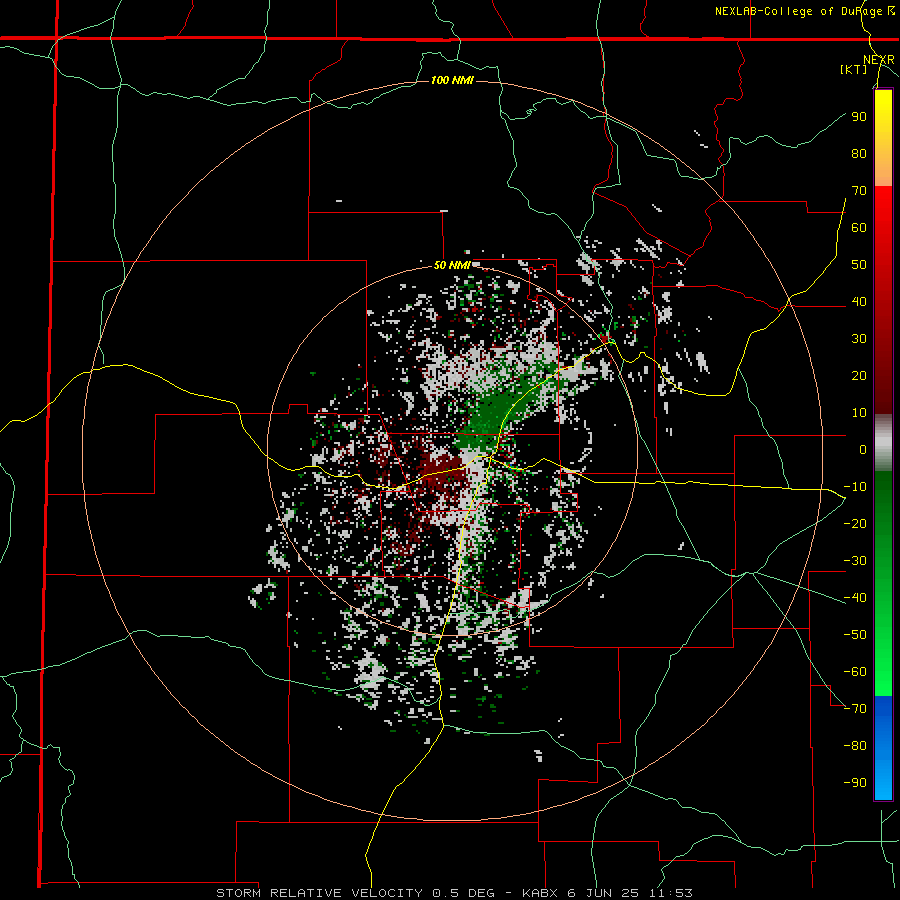Click the 90 knot label on color scale
This screenshot has height=900, width=900.
click(x=859, y=117)
